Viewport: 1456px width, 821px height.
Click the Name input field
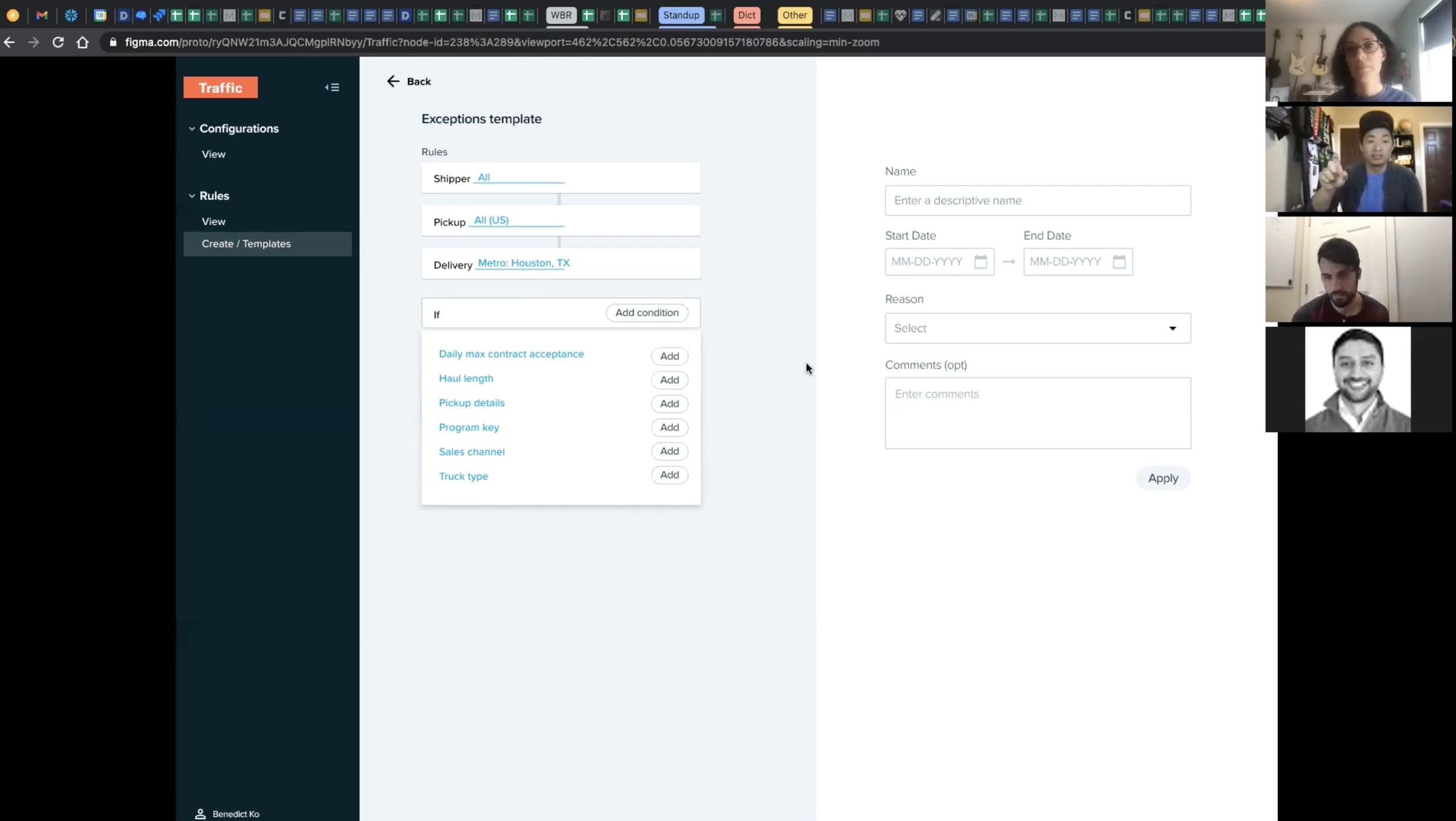1037,200
